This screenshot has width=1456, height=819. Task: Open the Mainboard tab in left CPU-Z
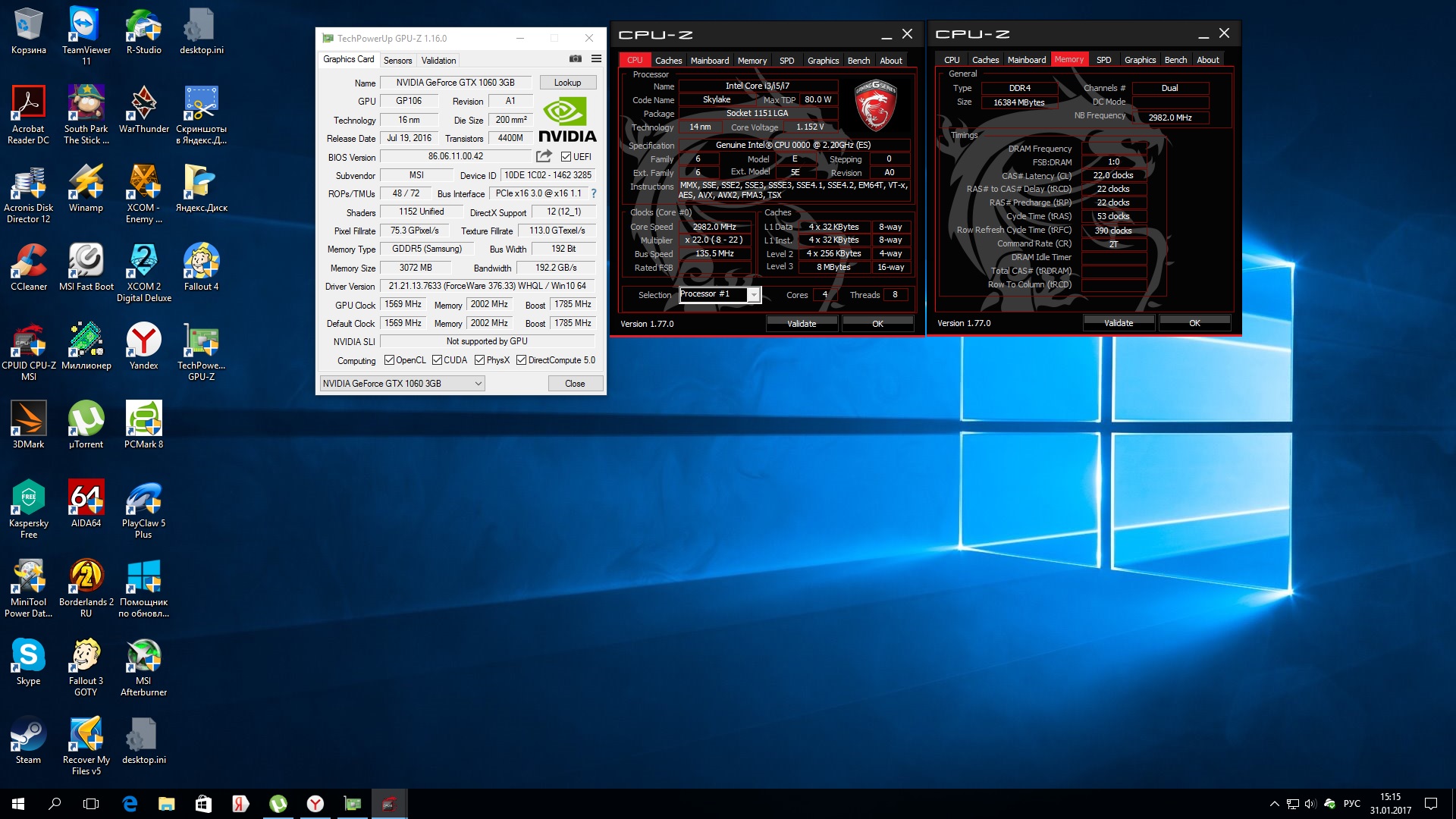point(709,61)
